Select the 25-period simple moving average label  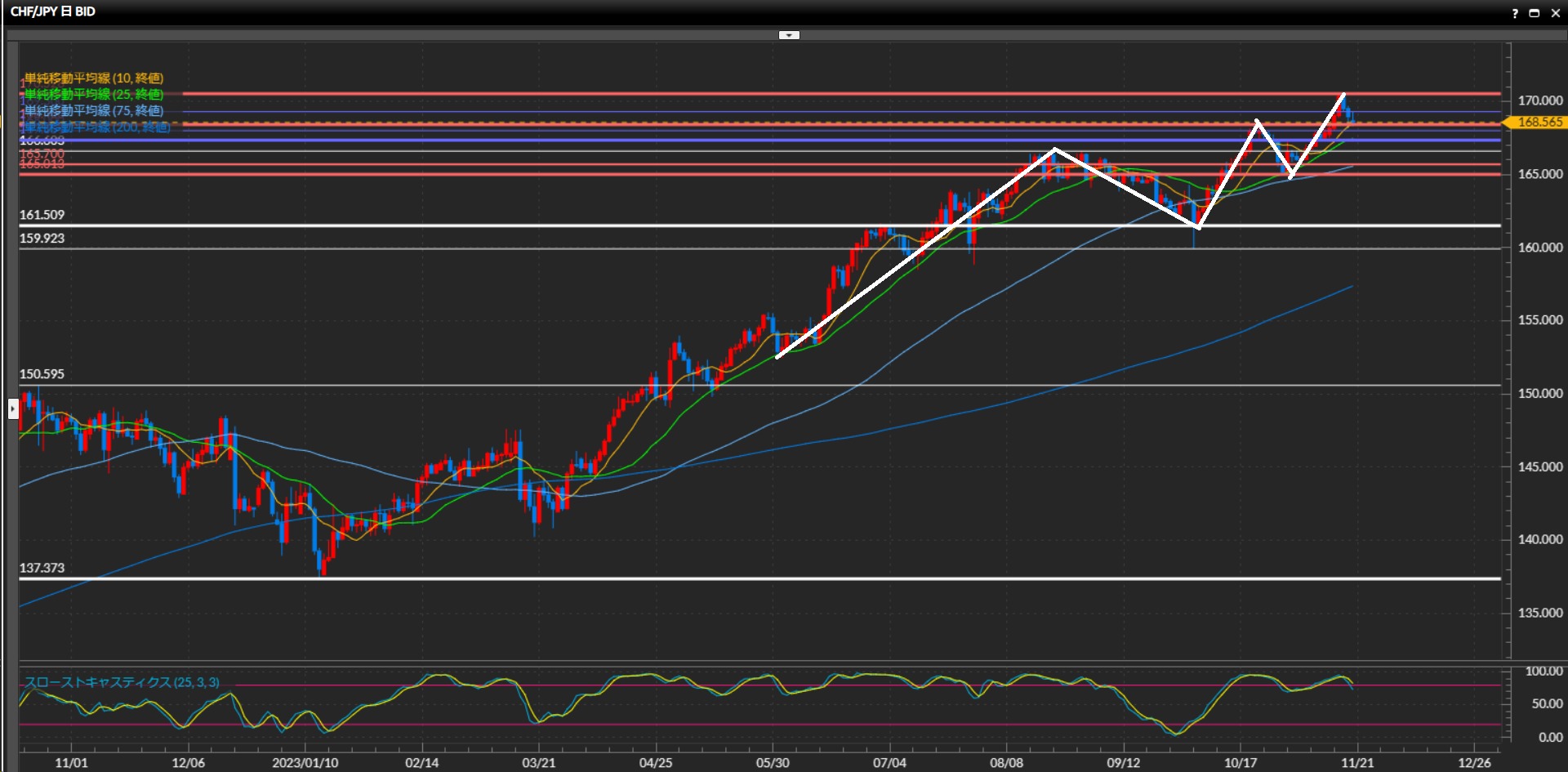(x=93, y=94)
